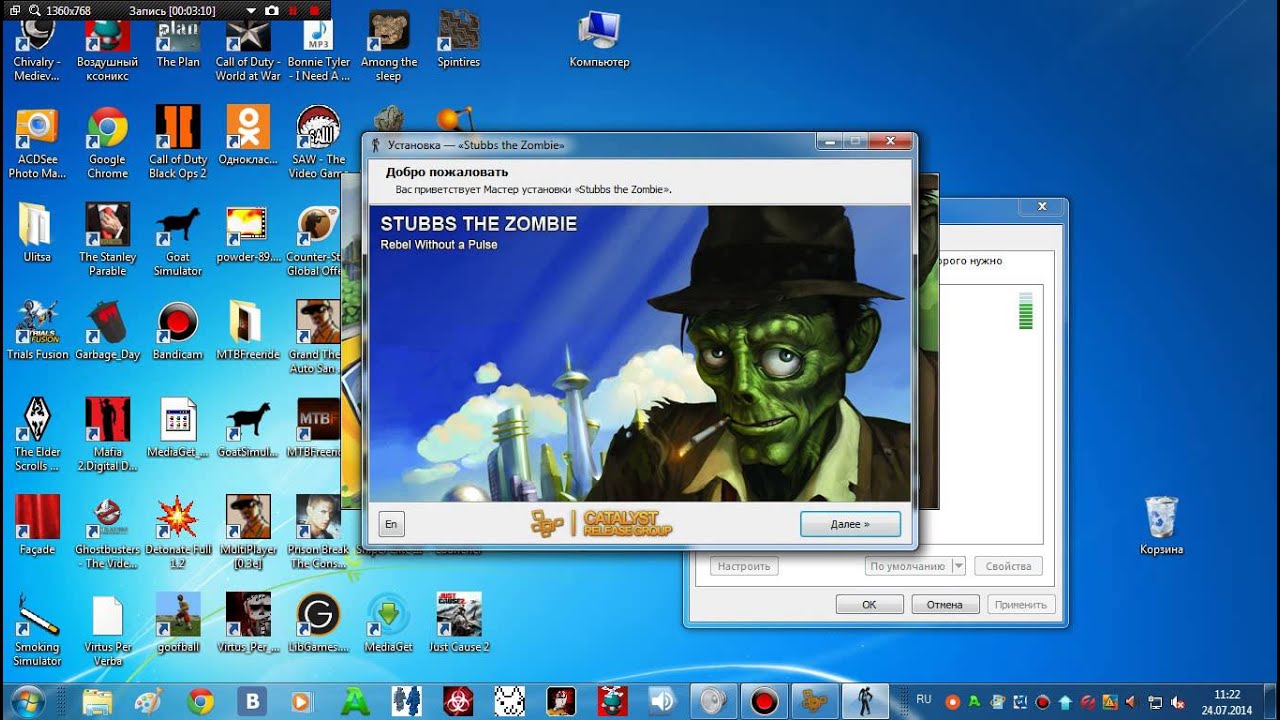Click Отмена in the sound dialog
The width and height of the screenshot is (1280, 720).
944,604
